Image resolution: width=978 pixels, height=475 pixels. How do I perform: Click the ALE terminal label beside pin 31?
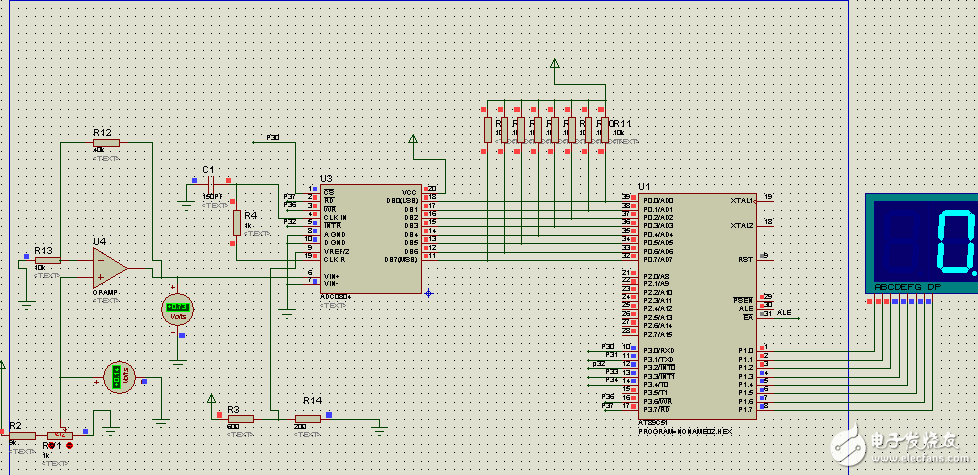pos(784,313)
